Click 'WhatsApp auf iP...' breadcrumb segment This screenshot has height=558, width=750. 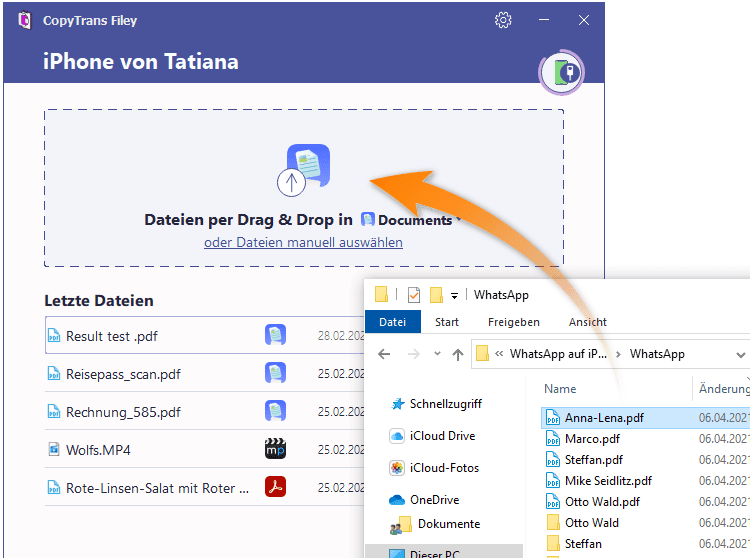coord(558,354)
